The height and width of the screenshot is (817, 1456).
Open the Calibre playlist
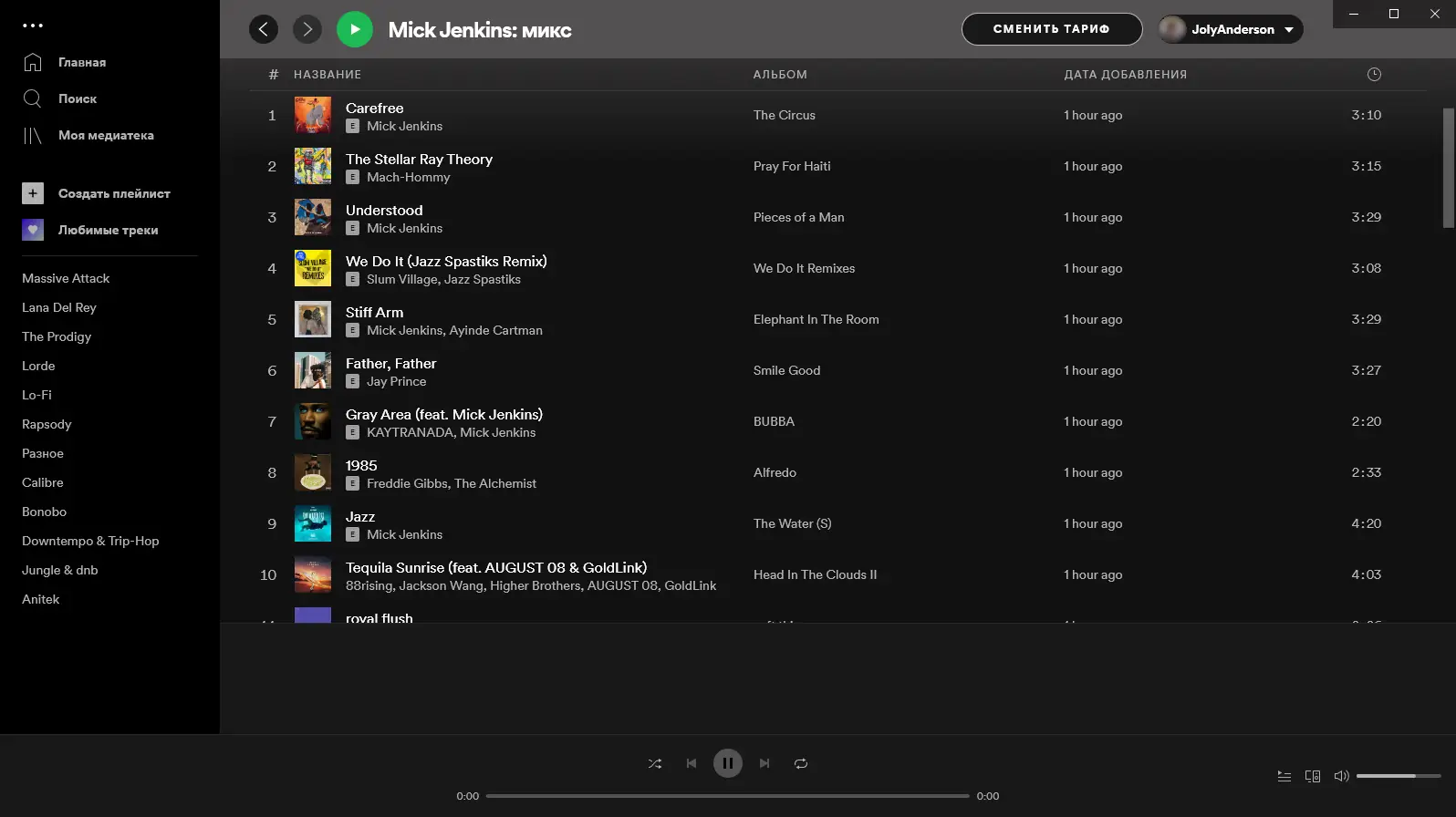[43, 482]
